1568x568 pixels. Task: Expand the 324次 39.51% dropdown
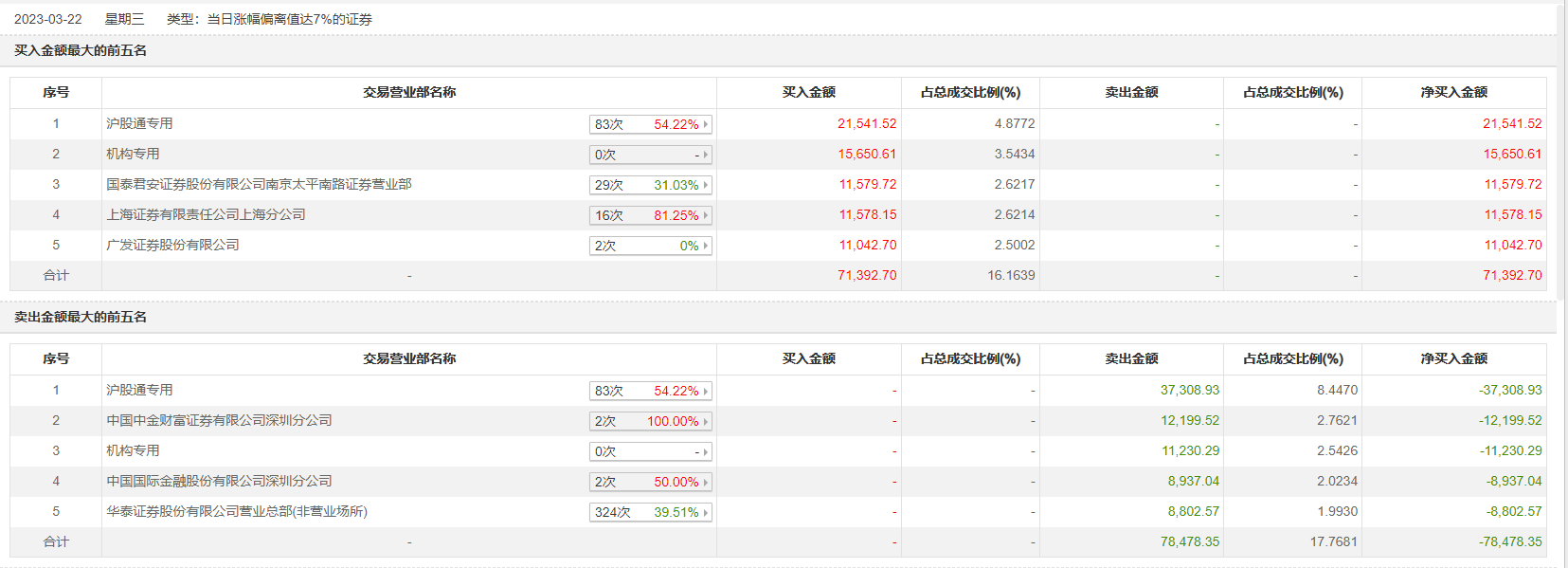pyautogui.click(x=650, y=512)
